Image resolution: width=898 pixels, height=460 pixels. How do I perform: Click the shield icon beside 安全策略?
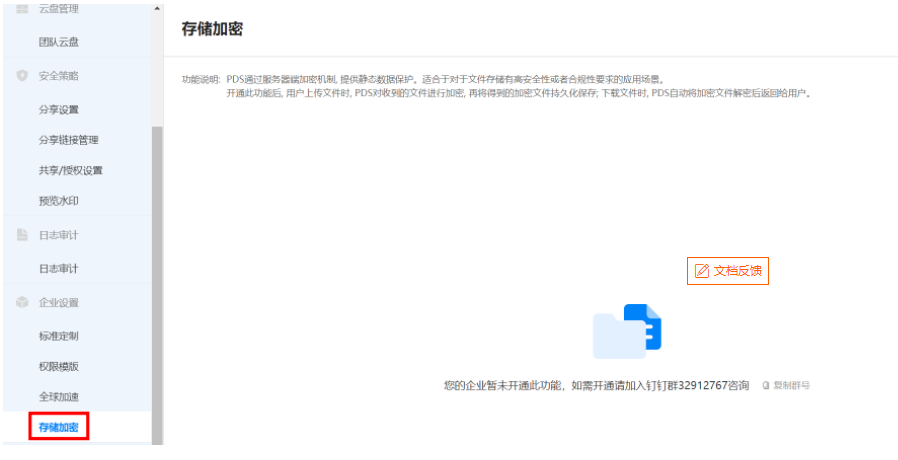pyautogui.click(x=22, y=76)
